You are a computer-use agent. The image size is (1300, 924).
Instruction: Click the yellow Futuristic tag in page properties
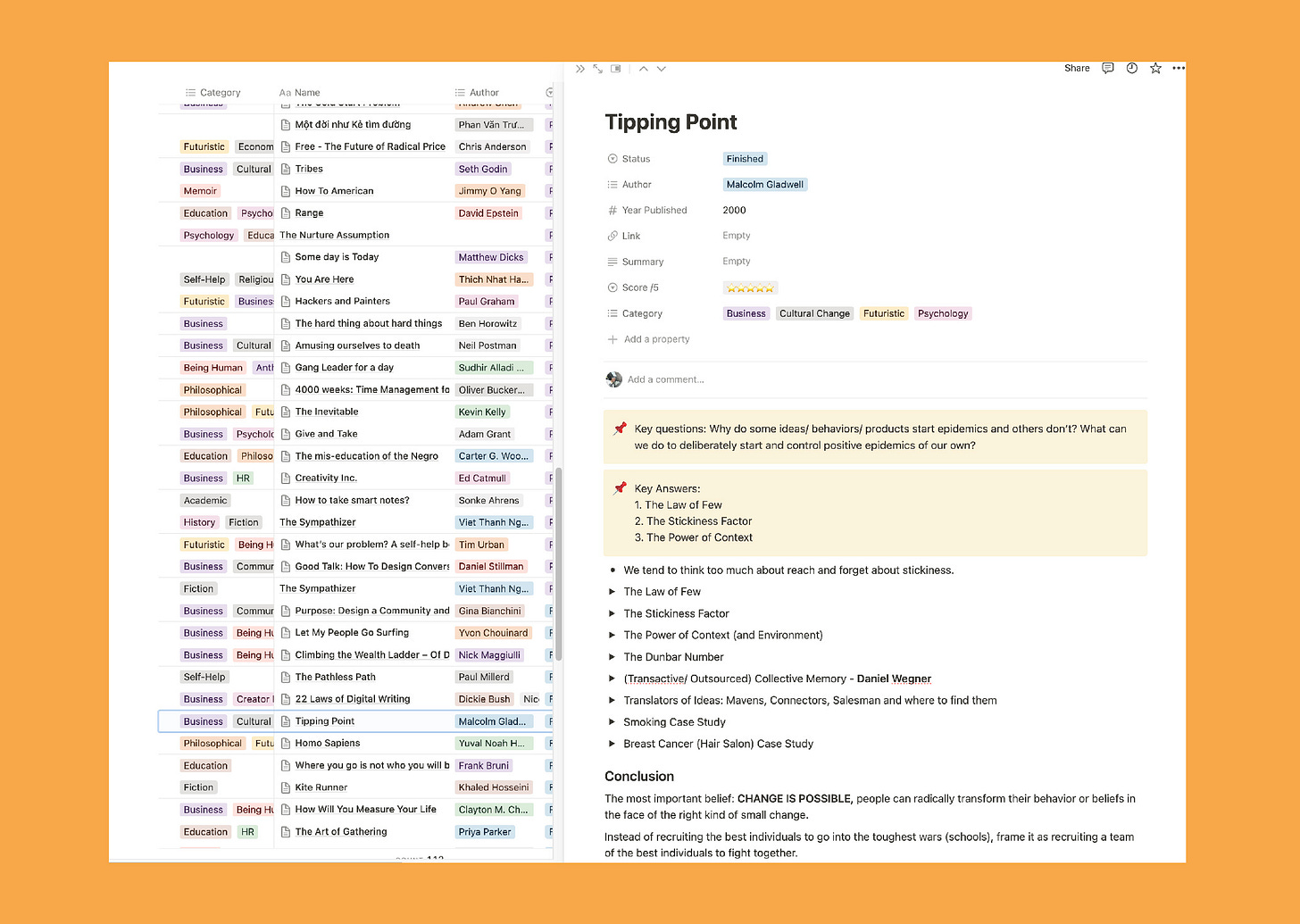click(x=884, y=313)
